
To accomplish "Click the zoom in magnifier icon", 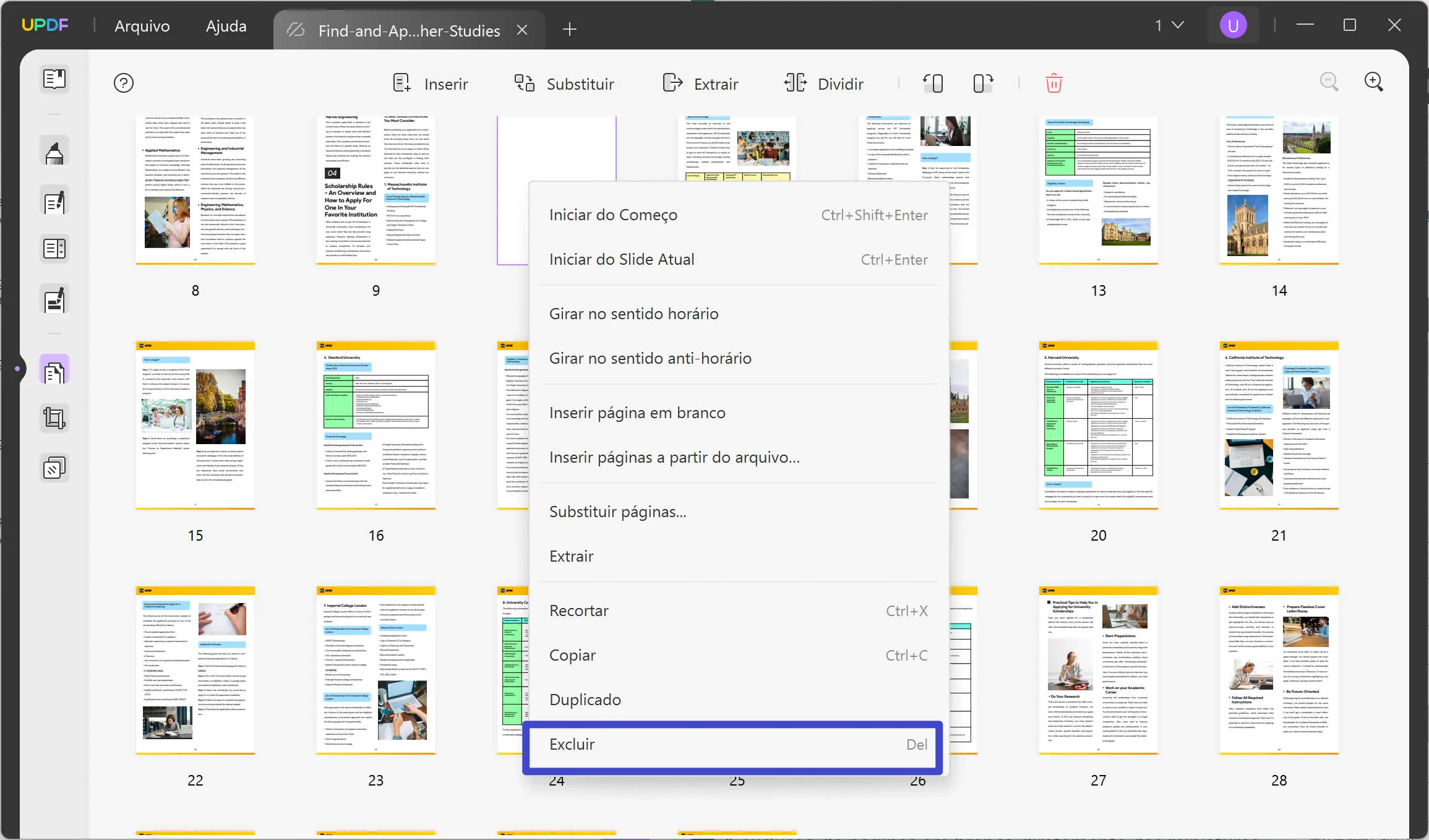I will (x=1374, y=81).
